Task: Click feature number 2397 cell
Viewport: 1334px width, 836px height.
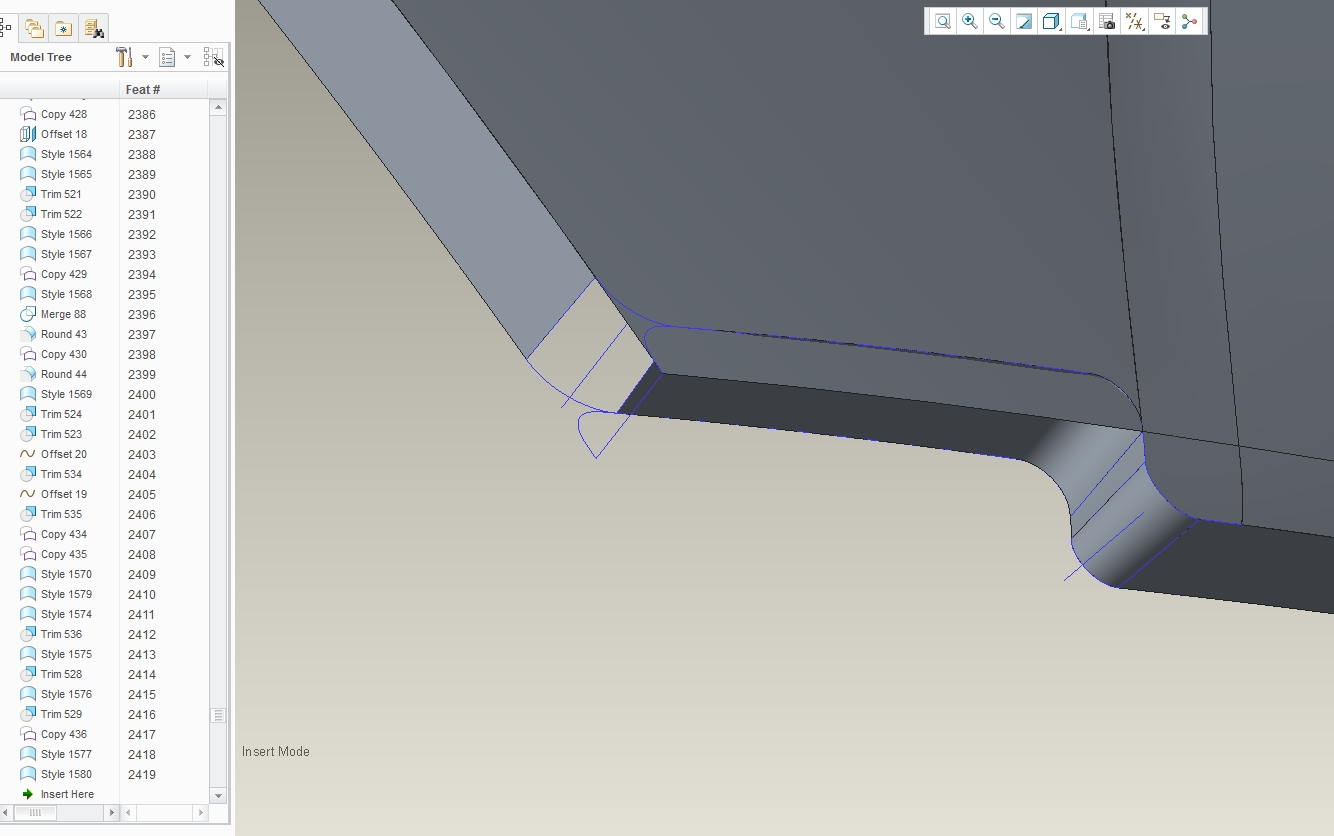Action: click(142, 334)
